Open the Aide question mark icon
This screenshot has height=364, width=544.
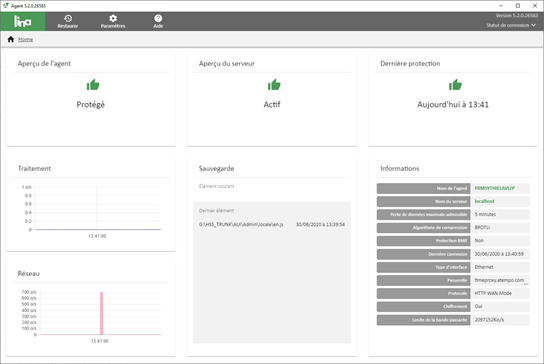[x=158, y=18]
